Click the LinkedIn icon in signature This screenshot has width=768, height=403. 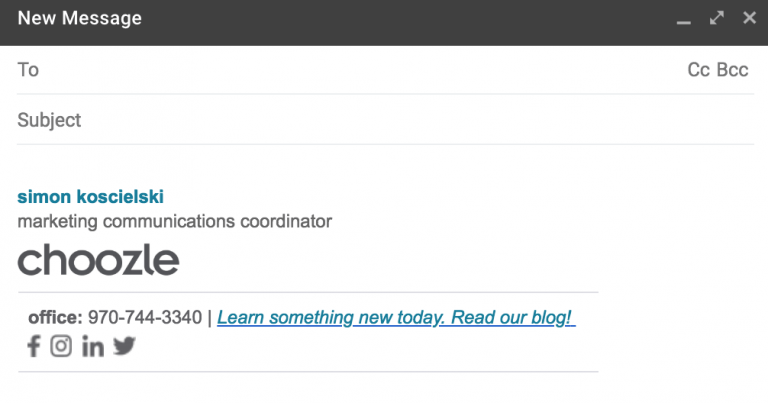(x=93, y=346)
